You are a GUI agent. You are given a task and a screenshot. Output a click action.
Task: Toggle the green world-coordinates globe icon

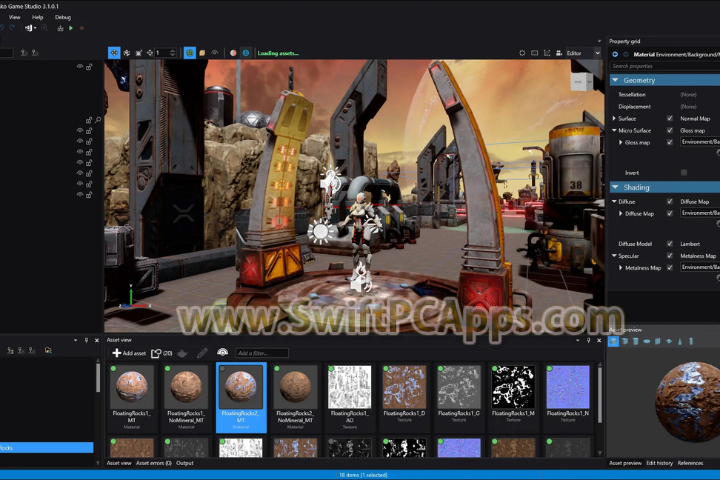click(x=189, y=53)
